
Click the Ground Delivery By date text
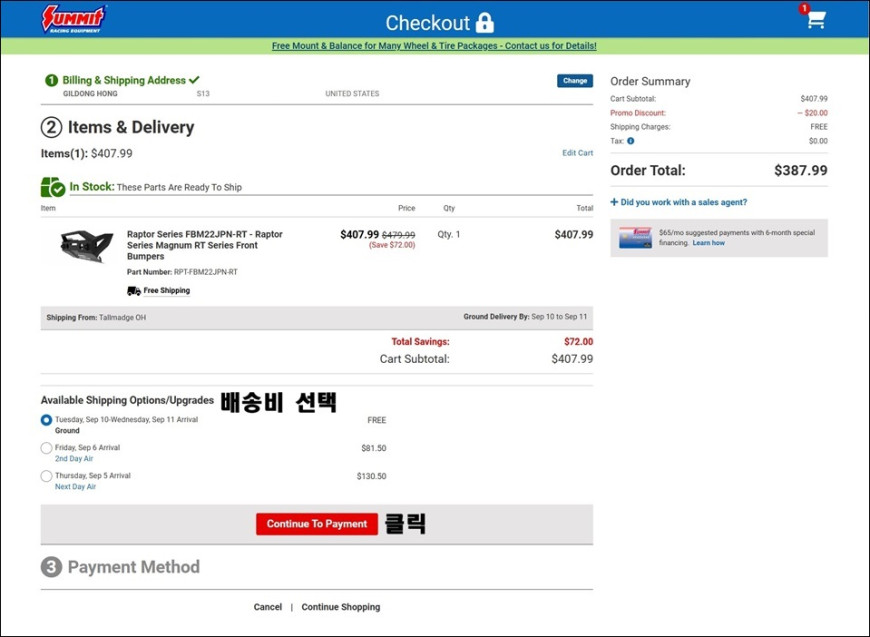(525, 317)
